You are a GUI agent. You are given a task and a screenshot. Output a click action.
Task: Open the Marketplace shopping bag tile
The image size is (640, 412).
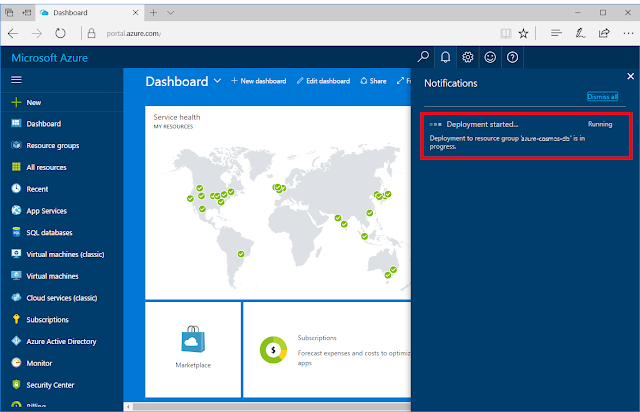193,349
